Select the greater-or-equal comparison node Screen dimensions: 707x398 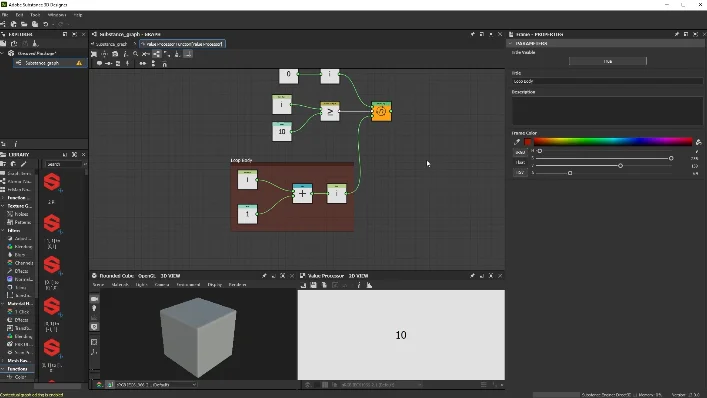(x=330, y=111)
